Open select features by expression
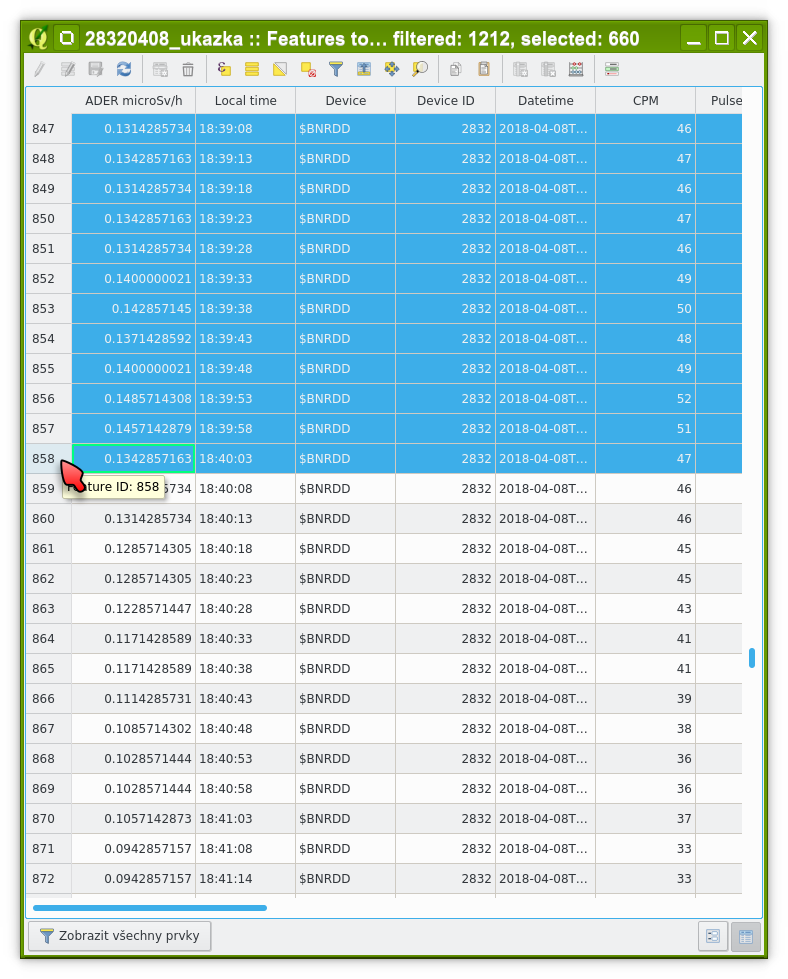The image size is (788, 979). pos(224,70)
